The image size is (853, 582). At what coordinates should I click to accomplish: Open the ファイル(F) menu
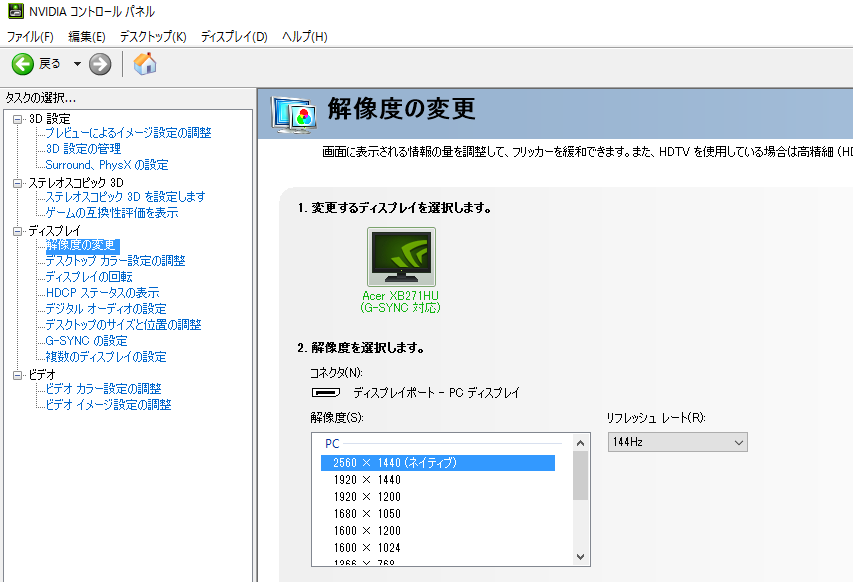(30, 36)
